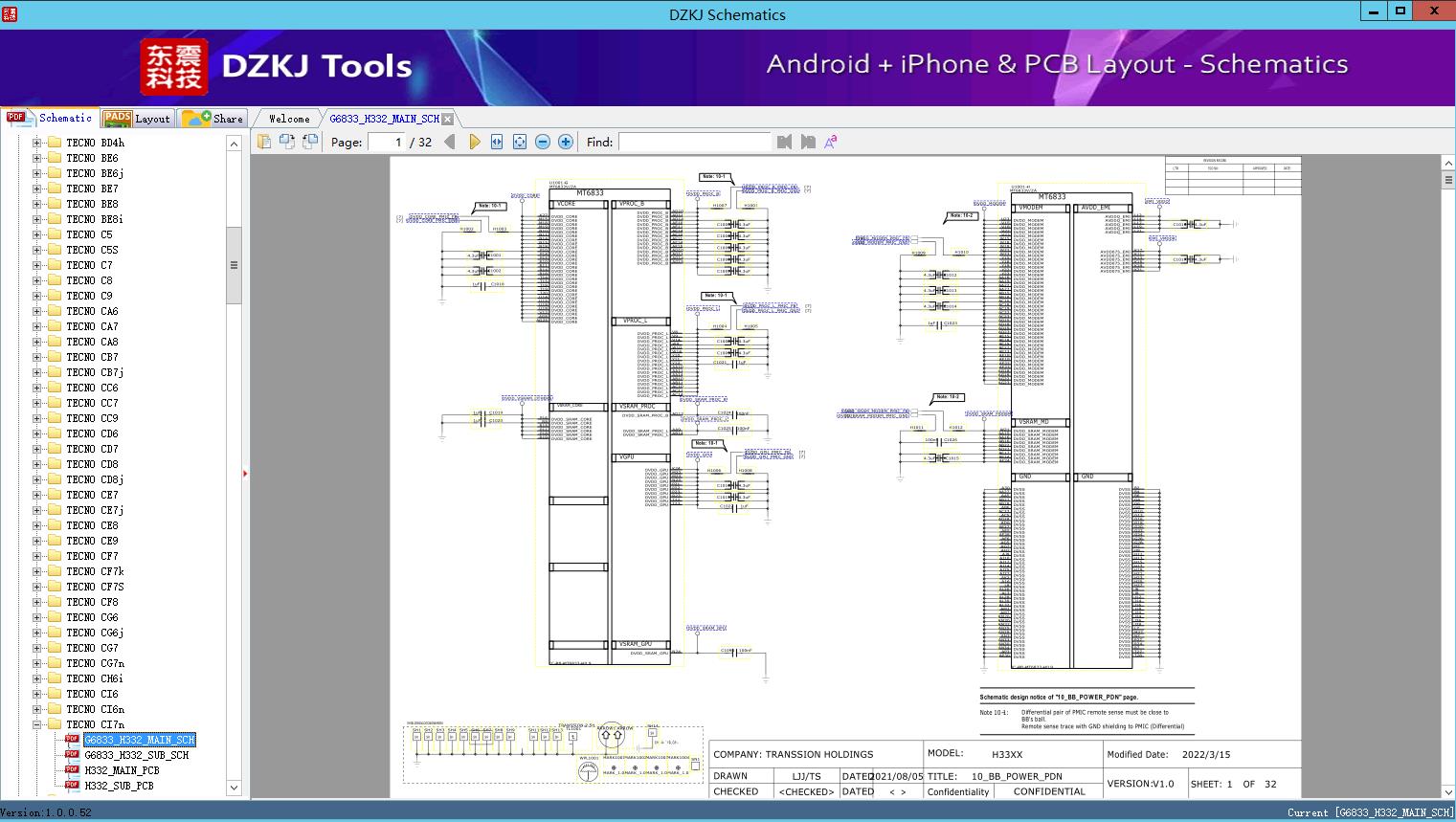
Task: Expand the TECNO BE6 folder
Action: (x=37, y=158)
